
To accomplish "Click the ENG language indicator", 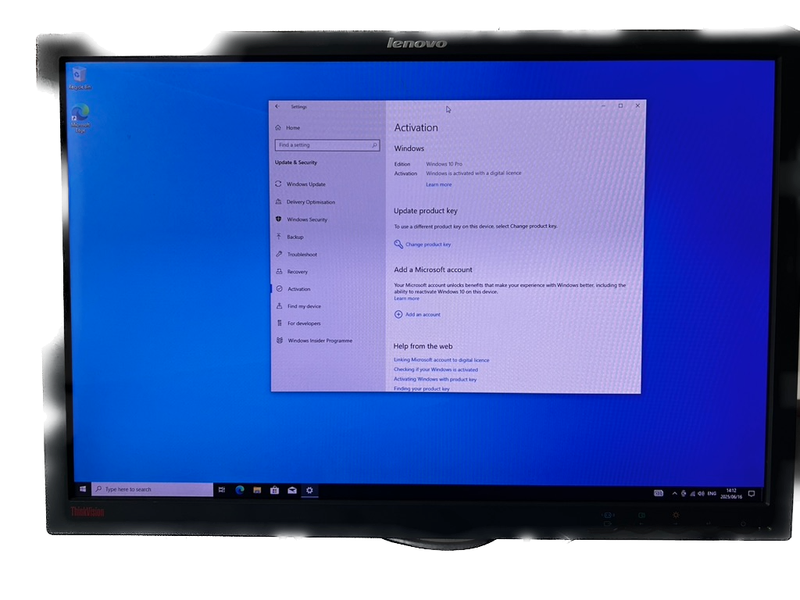I will point(712,493).
